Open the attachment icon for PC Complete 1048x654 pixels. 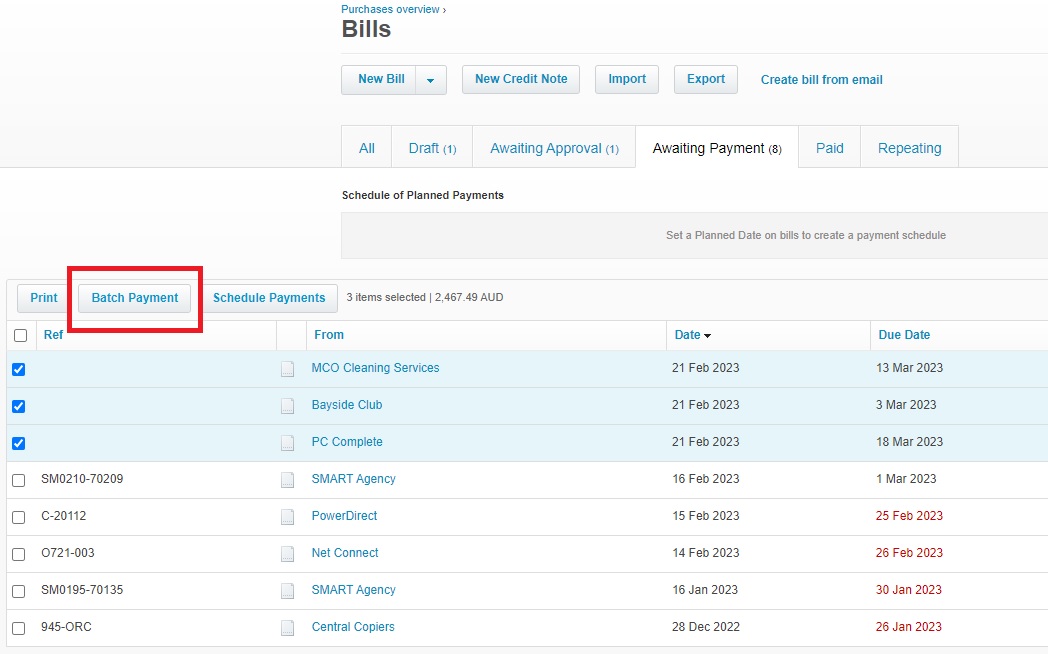[x=288, y=442]
